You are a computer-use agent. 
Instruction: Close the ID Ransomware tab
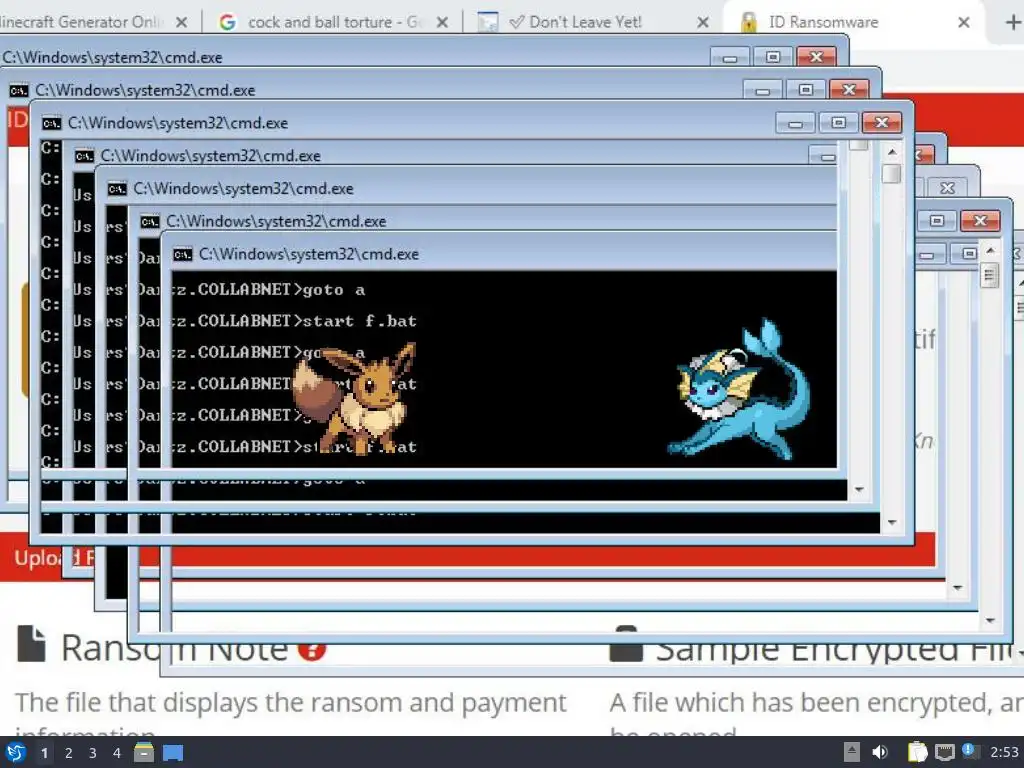pos(963,22)
